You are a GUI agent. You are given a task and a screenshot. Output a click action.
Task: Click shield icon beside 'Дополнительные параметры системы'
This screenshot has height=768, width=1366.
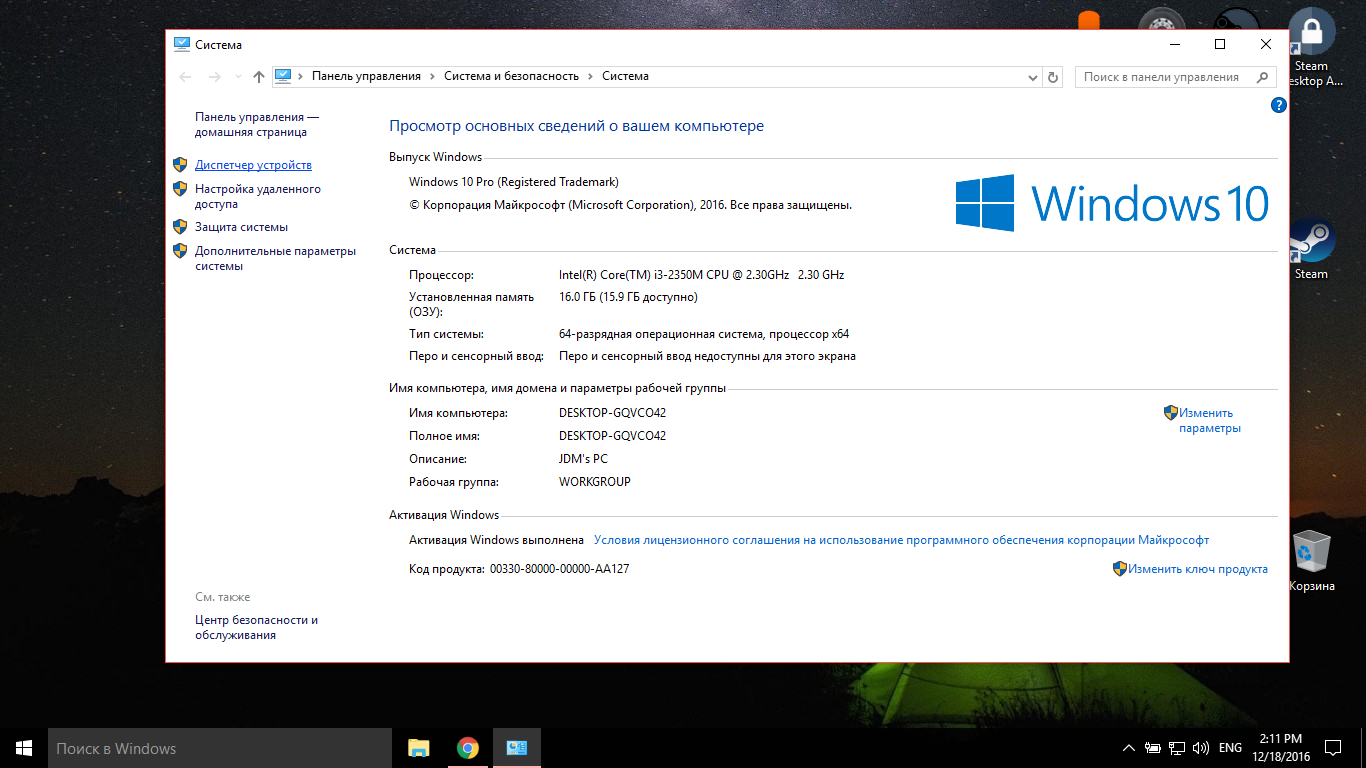click(x=180, y=251)
